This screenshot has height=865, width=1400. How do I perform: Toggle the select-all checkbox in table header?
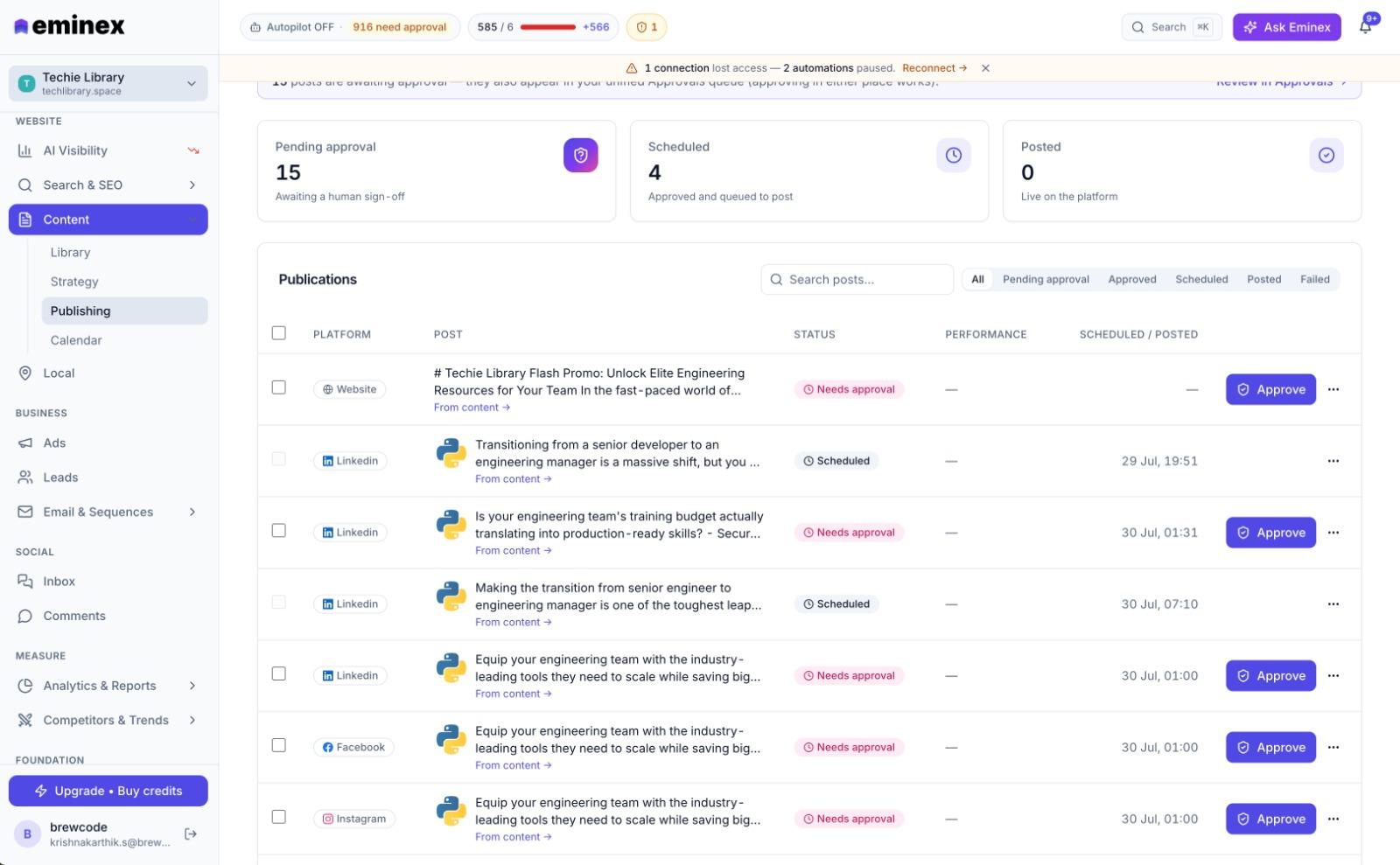(x=279, y=333)
